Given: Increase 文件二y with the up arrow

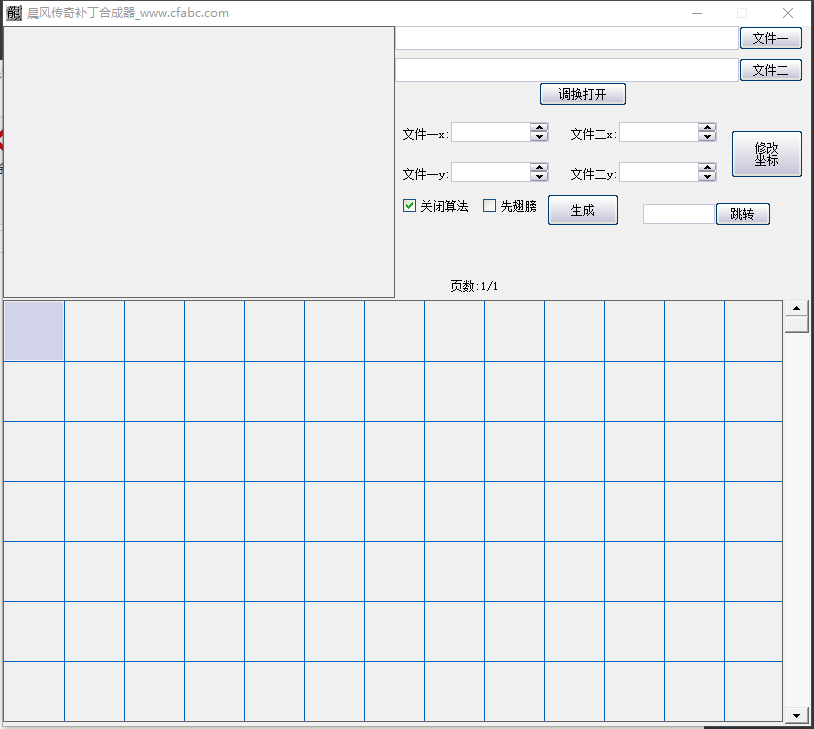Looking at the screenshot, I should click(707, 168).
